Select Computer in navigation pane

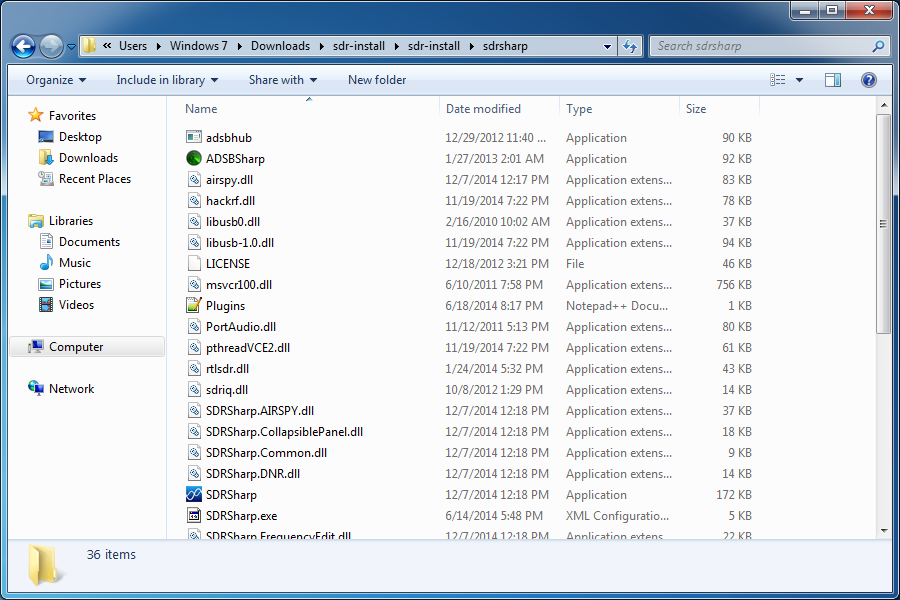tap(87, 347)
